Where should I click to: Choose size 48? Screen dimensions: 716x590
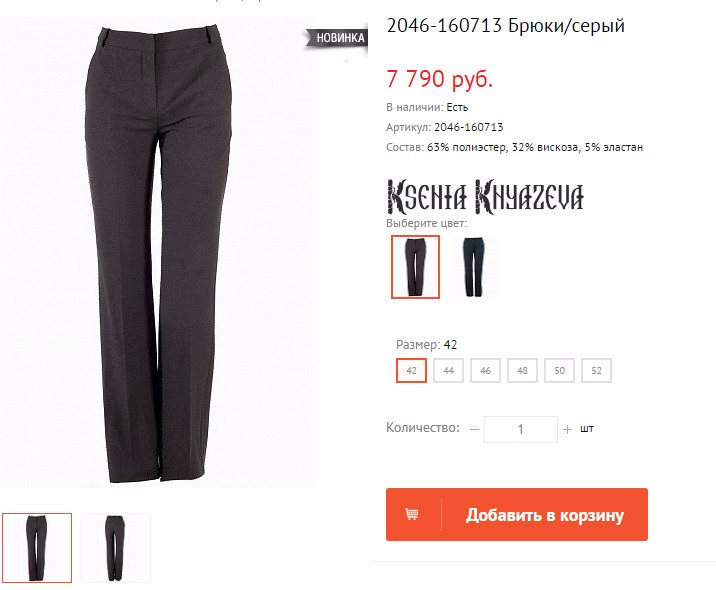[522, 370]
